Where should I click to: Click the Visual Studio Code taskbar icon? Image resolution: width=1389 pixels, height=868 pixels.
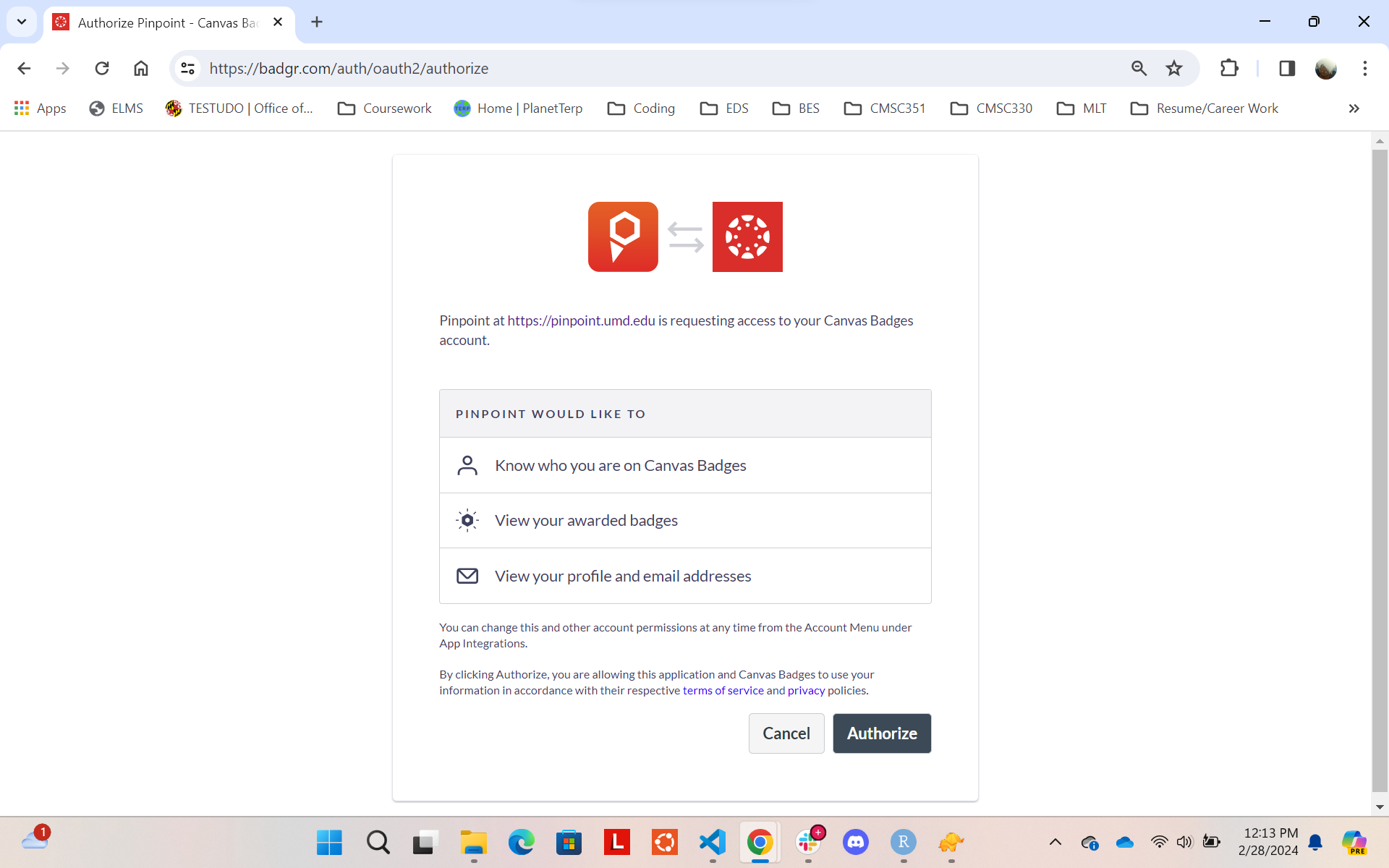pyautogui.click(x=713, y=843)
